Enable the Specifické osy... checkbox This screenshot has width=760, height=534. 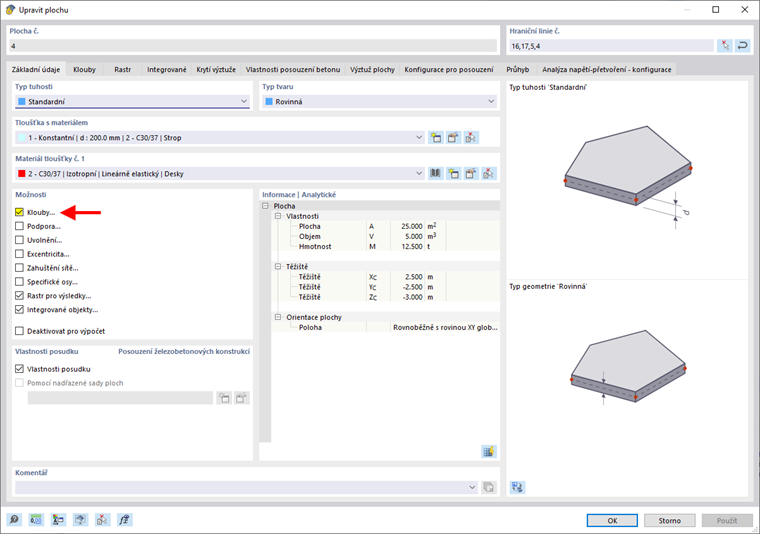19,282
